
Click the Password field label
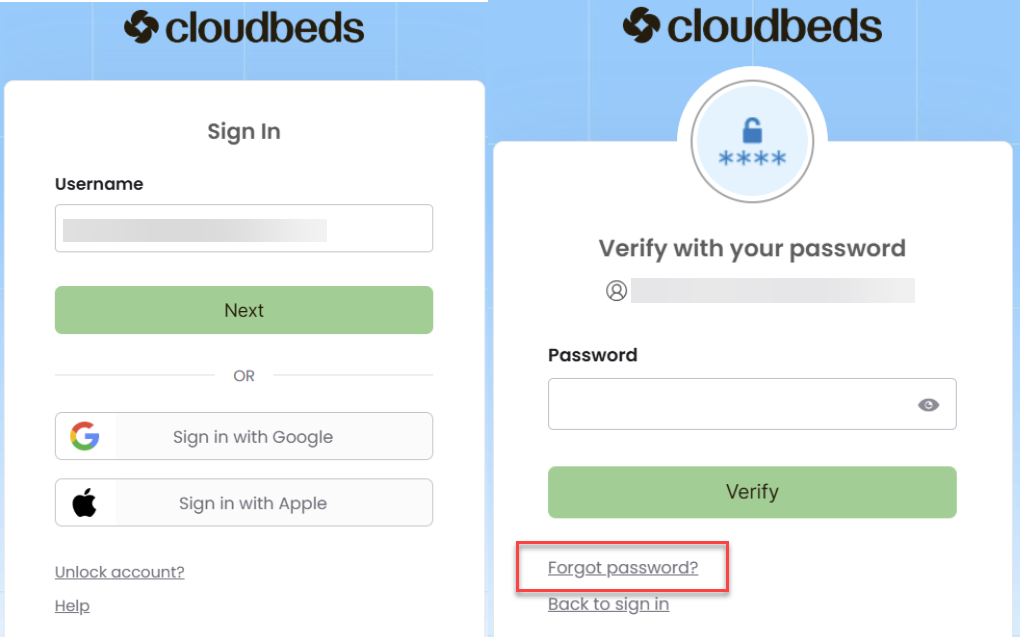tap(593, 355)
